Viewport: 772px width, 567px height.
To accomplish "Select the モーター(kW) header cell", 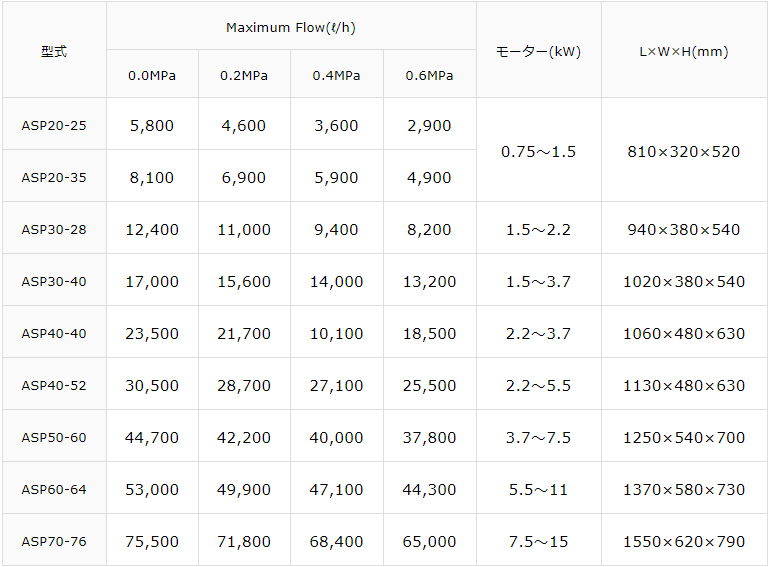I will 538,51.
